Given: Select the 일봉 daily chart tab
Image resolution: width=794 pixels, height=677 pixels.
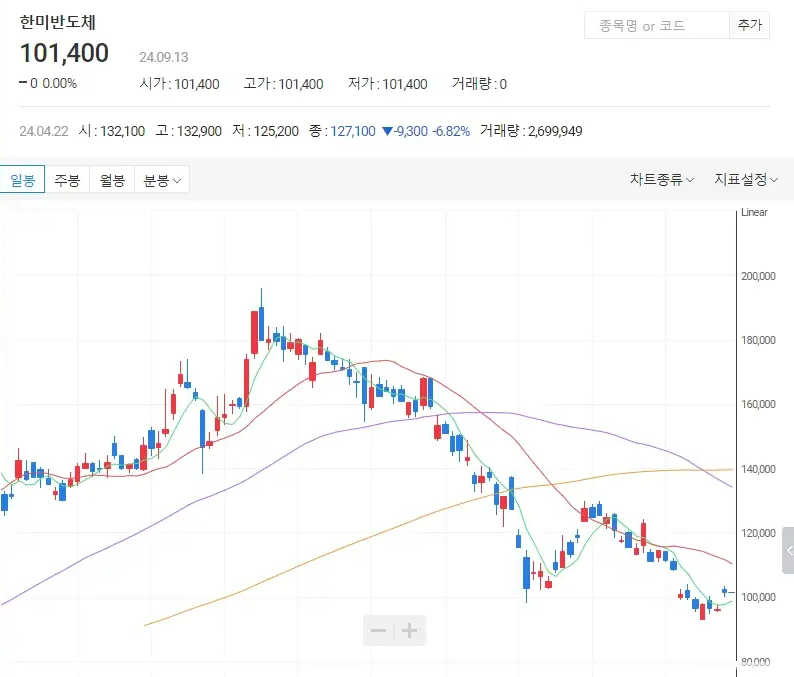Looking at the screenshot, I should tap(22, 179).
